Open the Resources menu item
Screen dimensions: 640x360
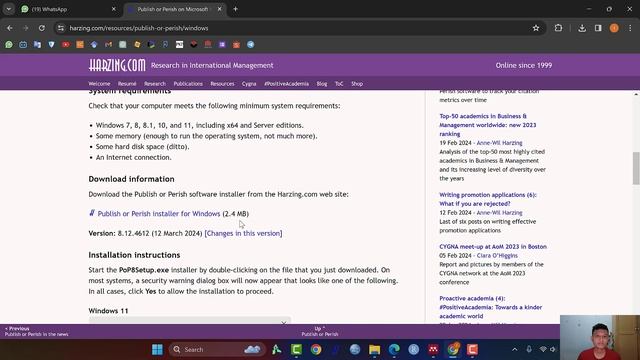pos(222,84)
